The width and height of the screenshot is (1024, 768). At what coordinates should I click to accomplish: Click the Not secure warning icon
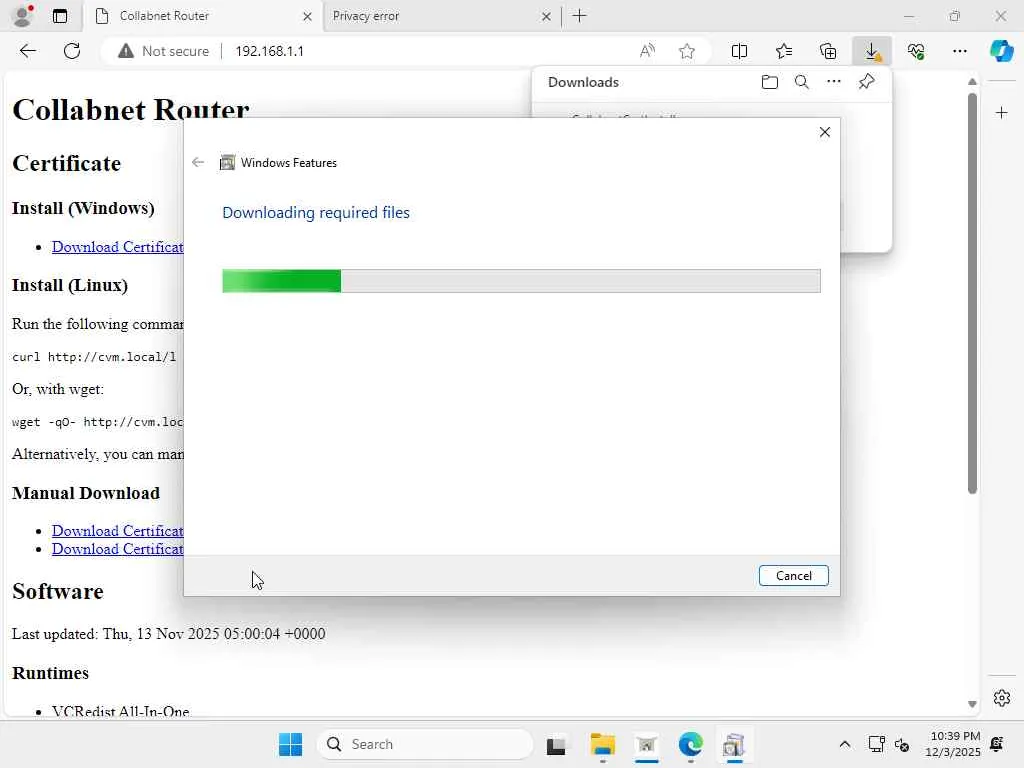125,51
